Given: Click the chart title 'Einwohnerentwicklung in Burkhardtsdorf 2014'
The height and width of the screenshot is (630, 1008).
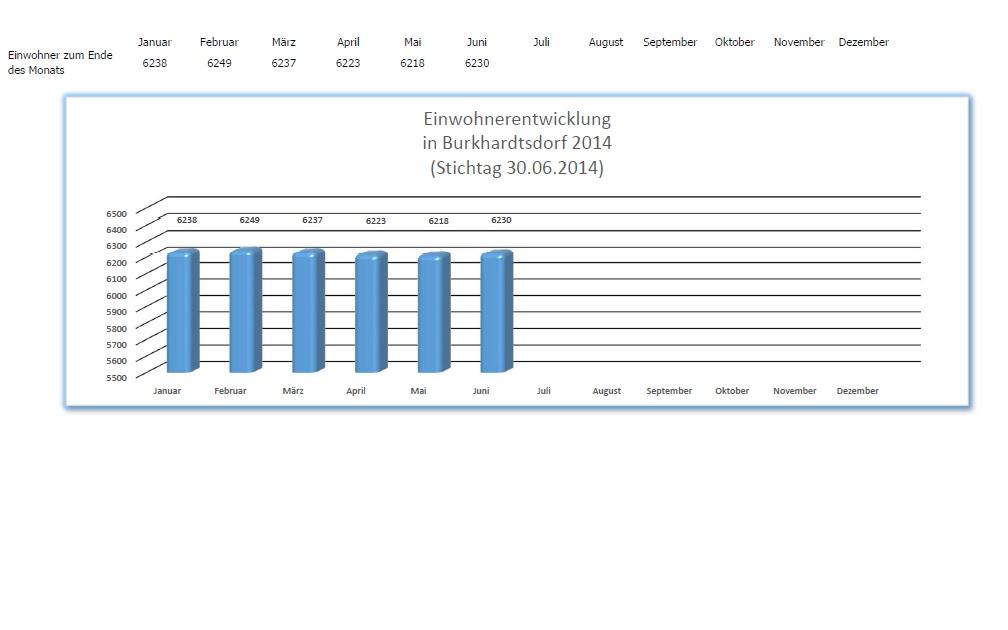Looking at the screenshot, I should click(x=516, y=143).
